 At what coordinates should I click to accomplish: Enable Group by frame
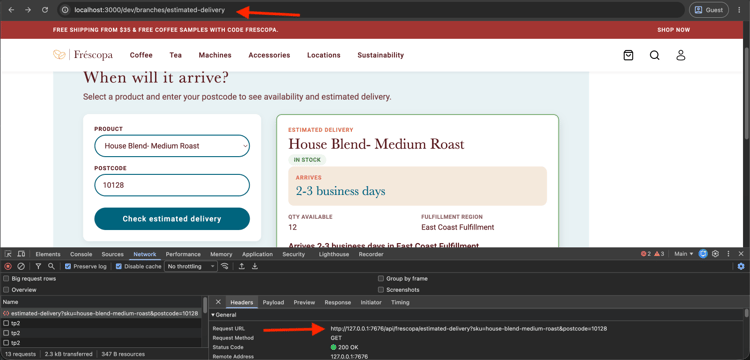381,279
